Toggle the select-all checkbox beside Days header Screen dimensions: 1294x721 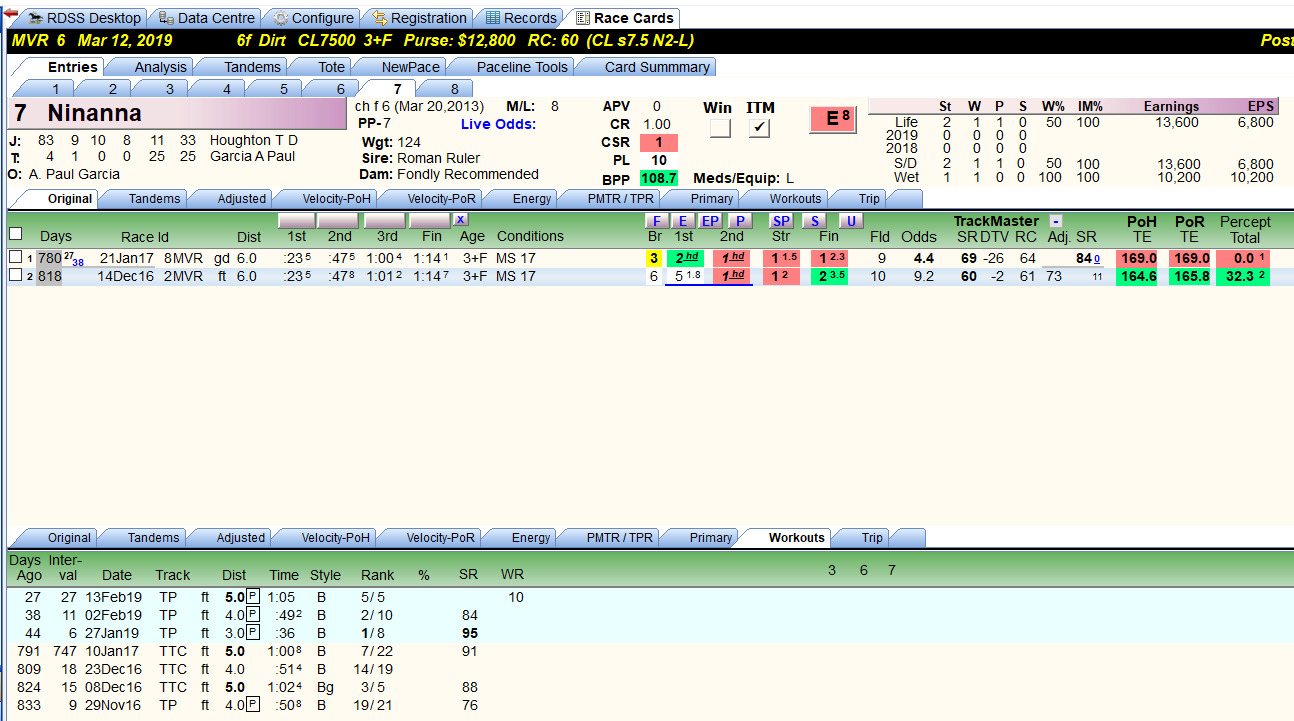pos(15,234)
